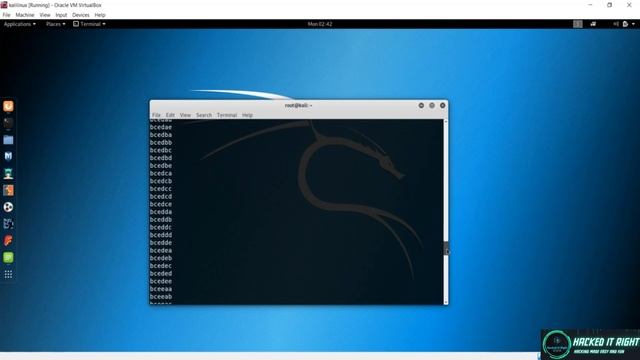Click the terminal line 'bcedea'
This screenshot has height=360, width=640.
pos(161,251)
